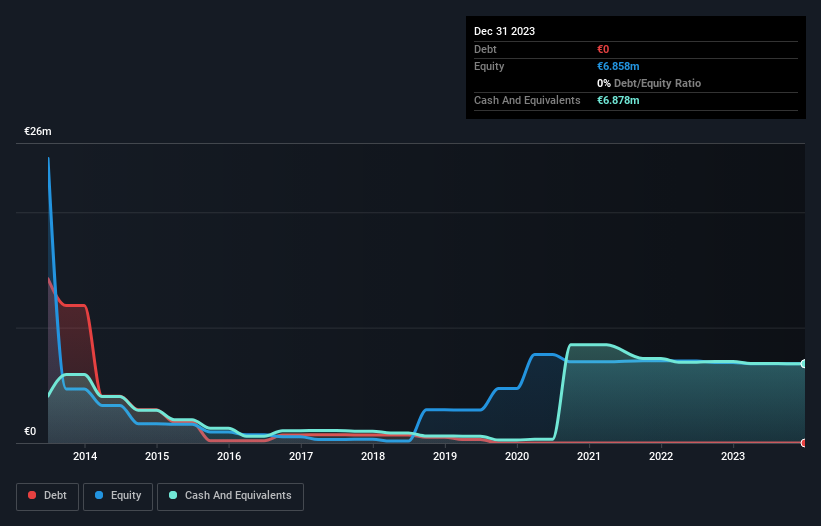Click the 2019 x-axis label
The image size is (821, 526).
[x=445, y=456]
